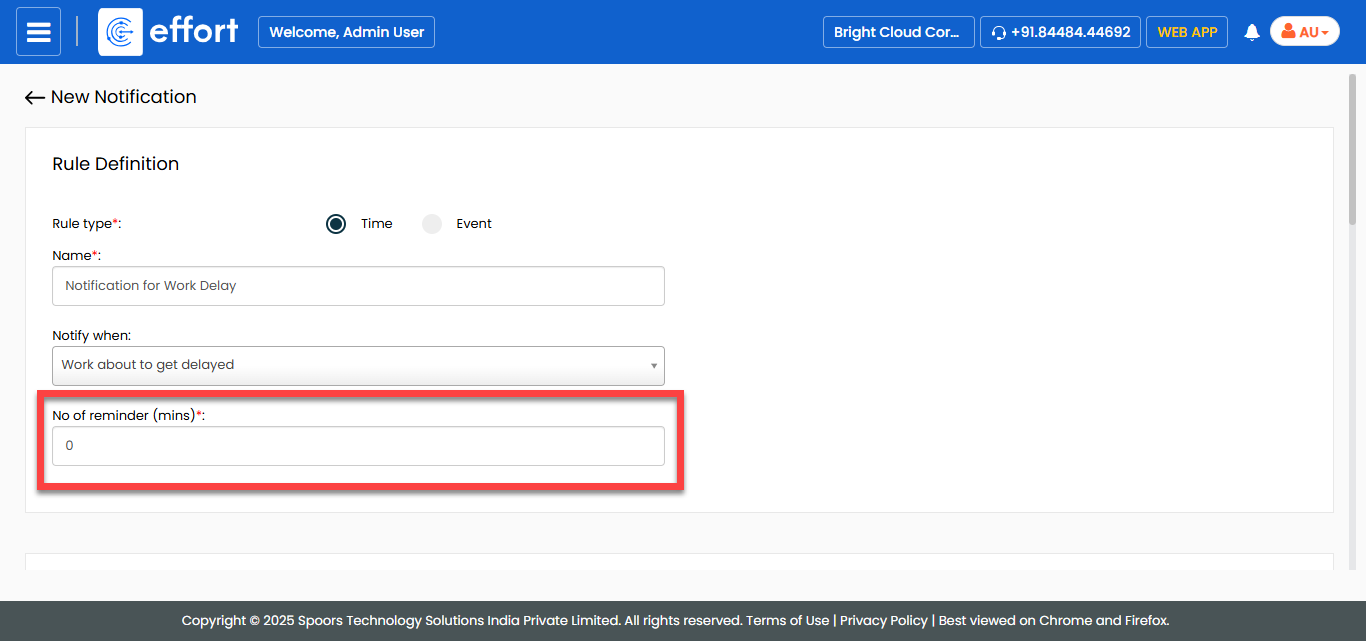1366x641 pixels.
Task: Click the page's vertical scrollbar
Action: 1352,150
